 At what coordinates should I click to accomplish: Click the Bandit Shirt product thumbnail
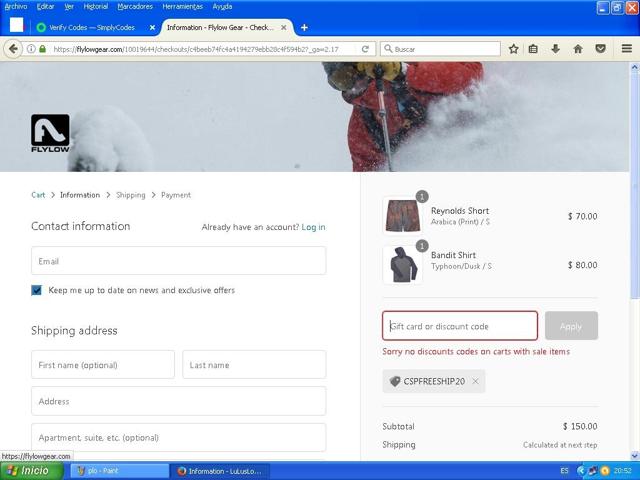[402, 264]
